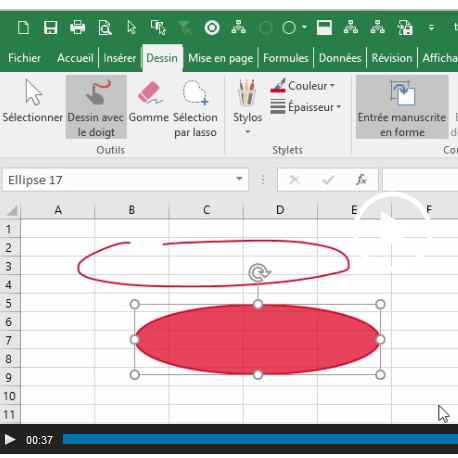Activate Sélection par lasso tool

coord(195,108)
